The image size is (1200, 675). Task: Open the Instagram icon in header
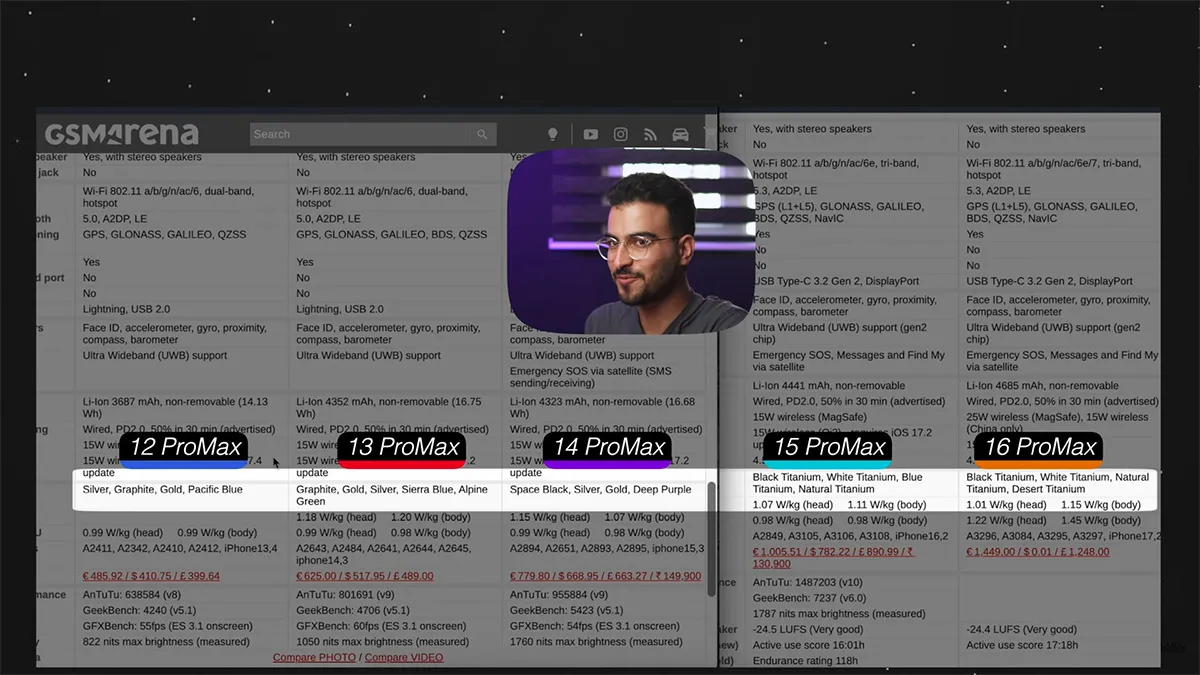(621, 134)
